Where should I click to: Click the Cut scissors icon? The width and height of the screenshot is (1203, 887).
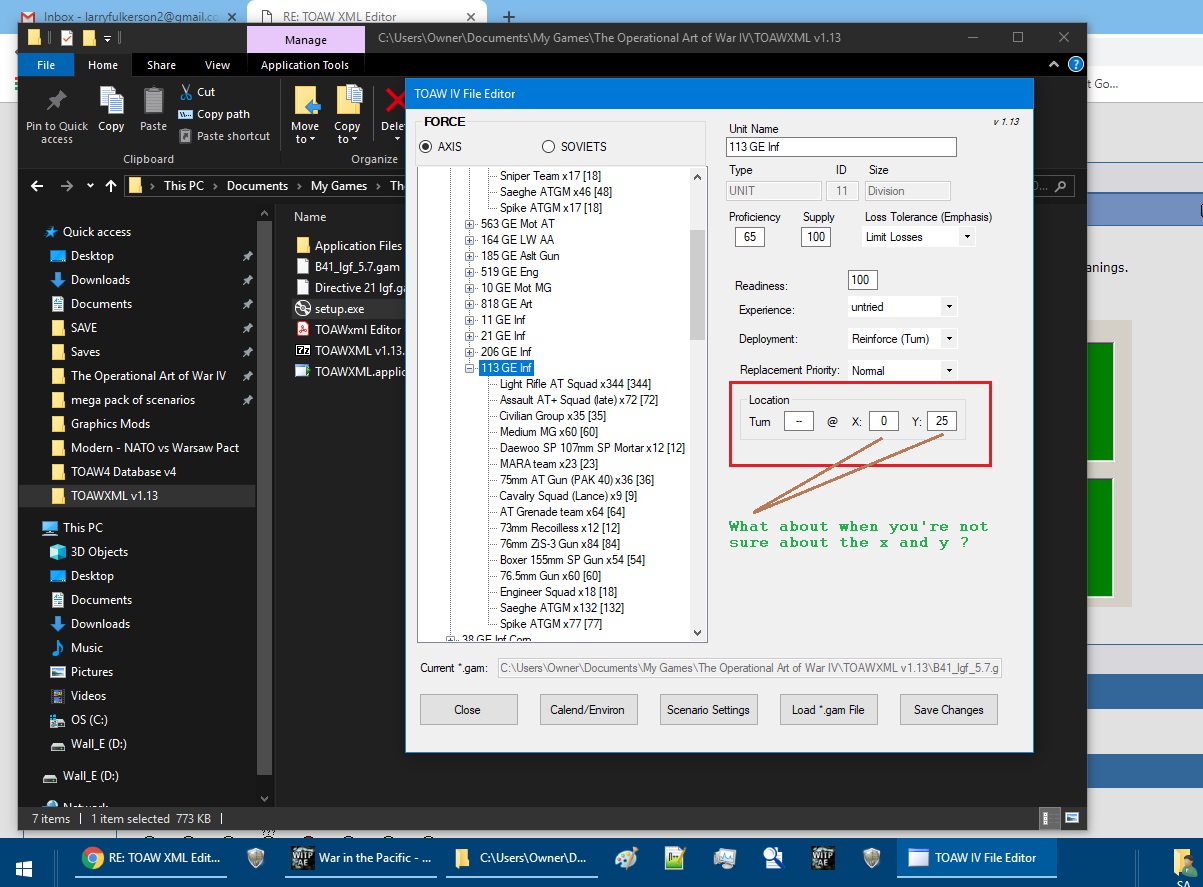[x=186, y=92]
